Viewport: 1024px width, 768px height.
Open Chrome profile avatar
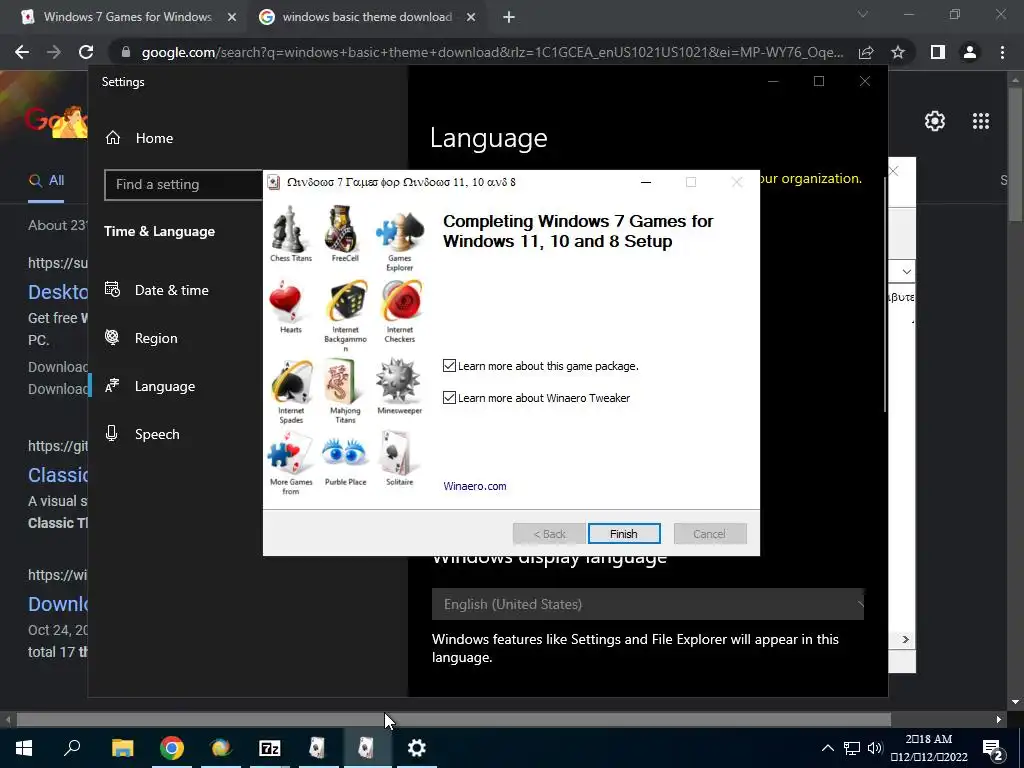[970, 52]
